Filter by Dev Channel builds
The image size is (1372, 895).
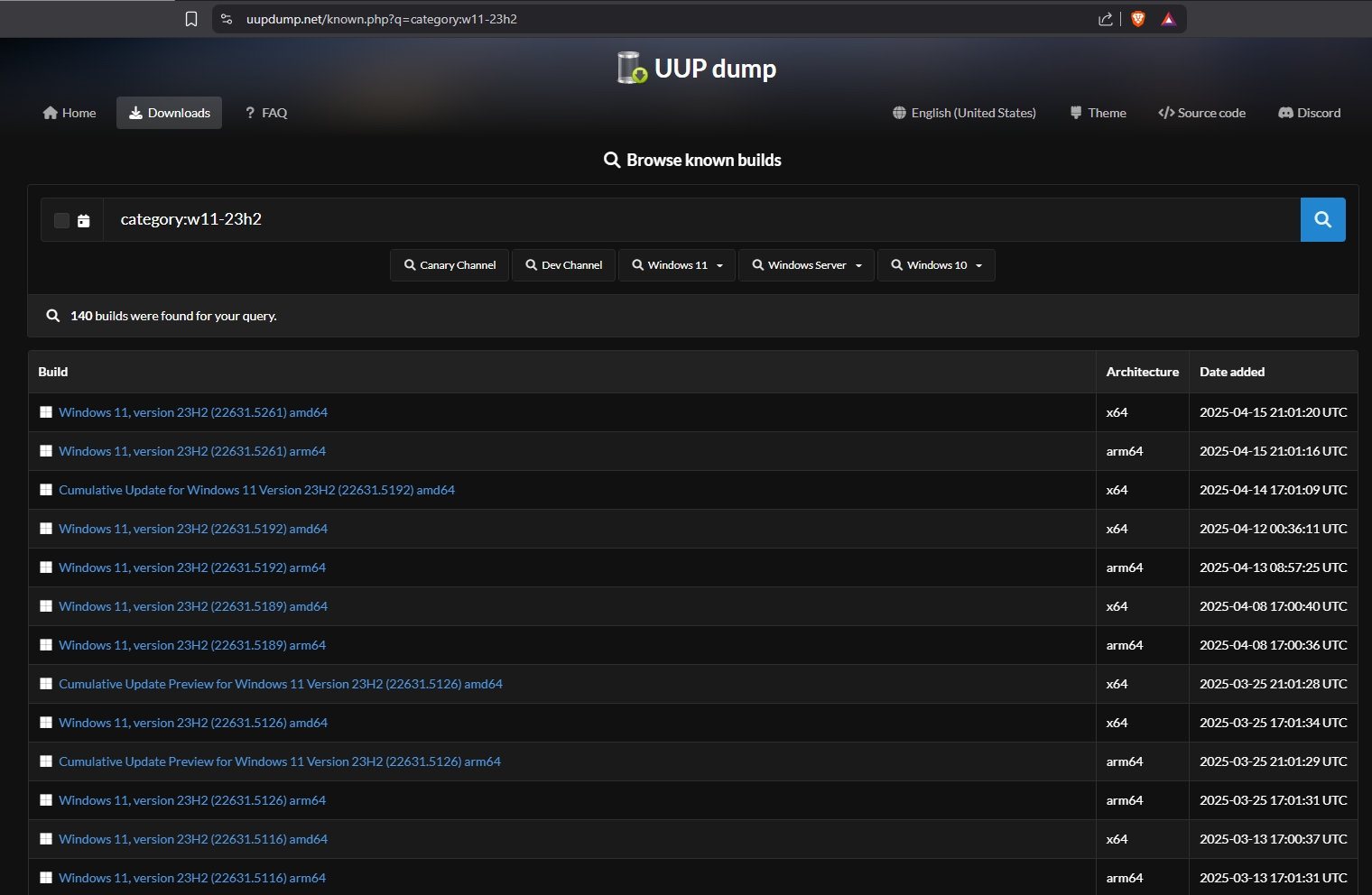click(x=563, y=265)
